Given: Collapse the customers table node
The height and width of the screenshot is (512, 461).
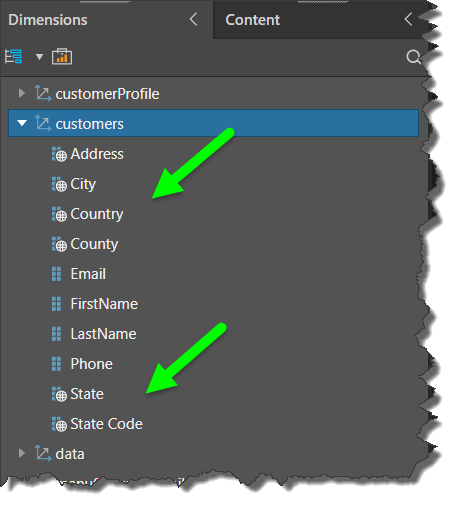Looking at the screenshot, I should point(22,123).
